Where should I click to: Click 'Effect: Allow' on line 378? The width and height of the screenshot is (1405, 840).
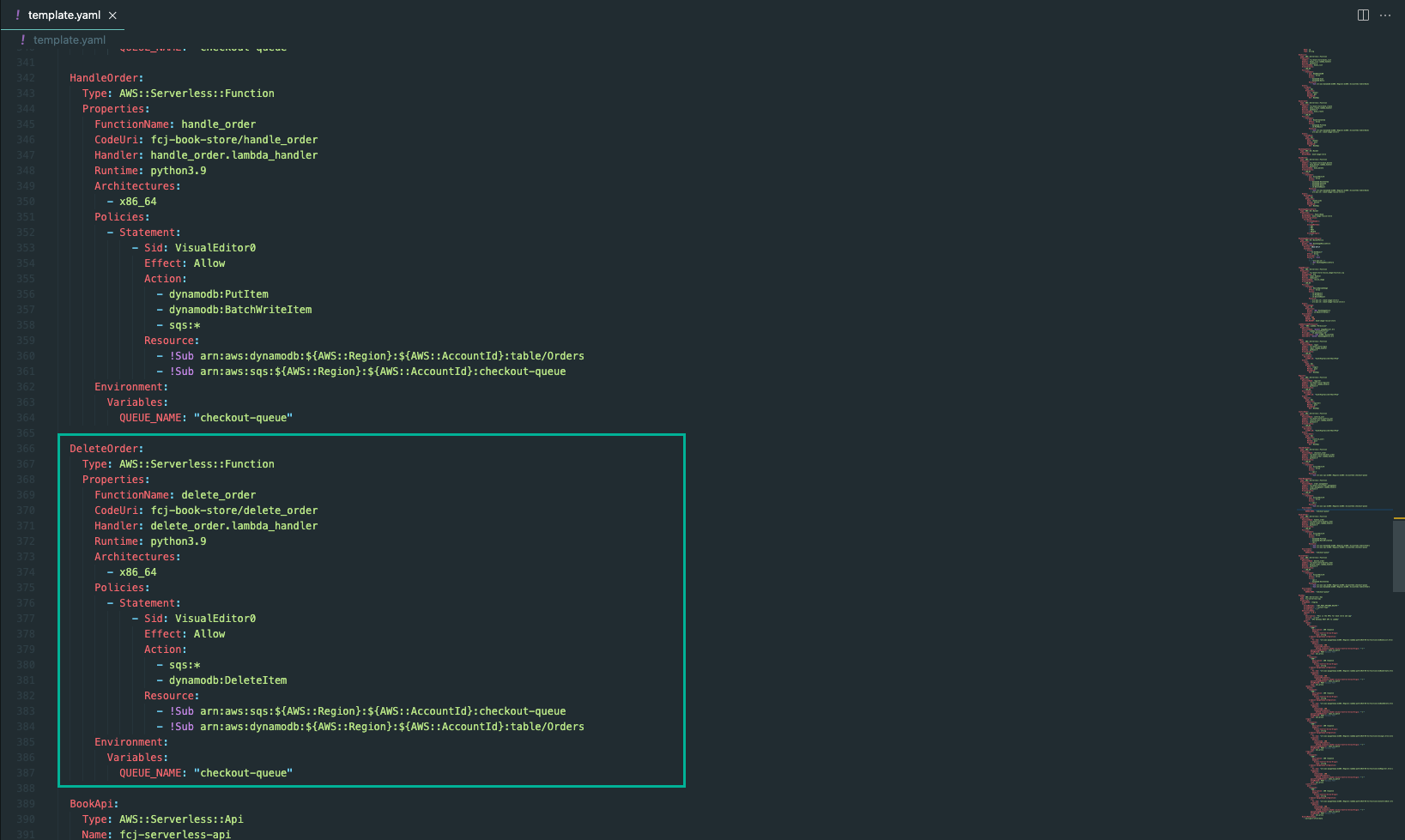tap(185, 634)
